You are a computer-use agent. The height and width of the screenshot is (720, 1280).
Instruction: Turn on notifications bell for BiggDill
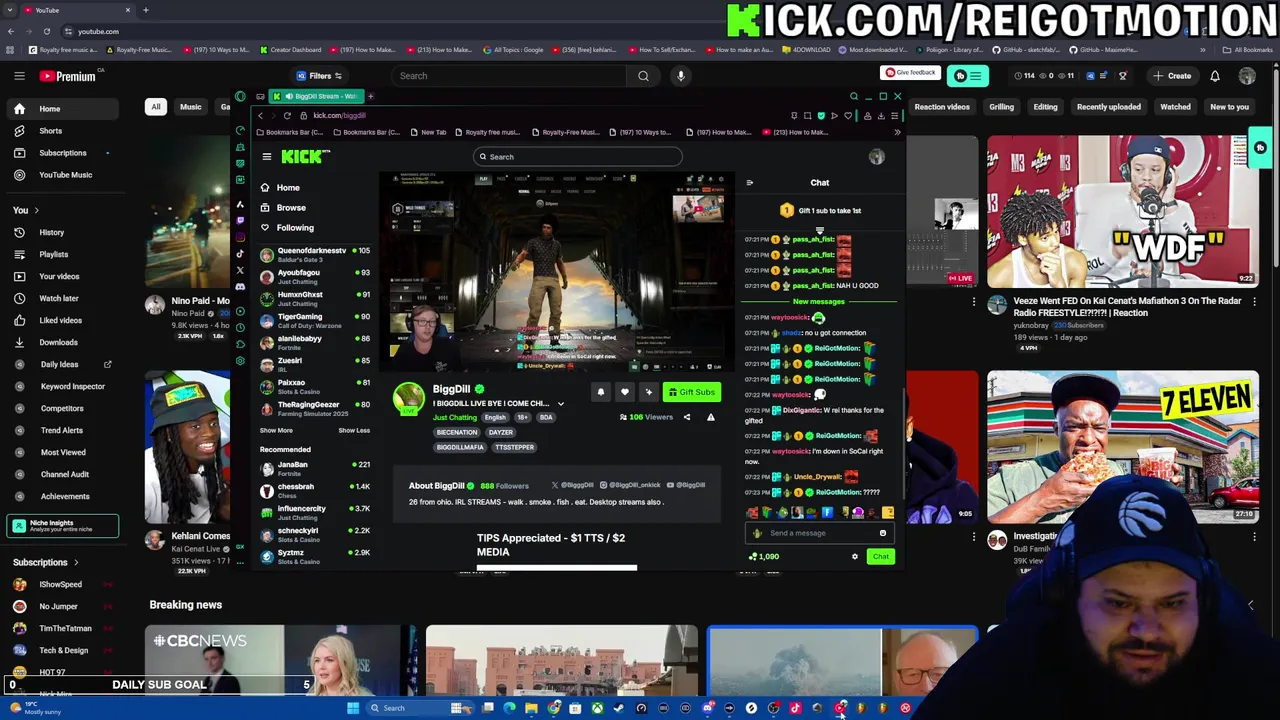click(601, 392)
